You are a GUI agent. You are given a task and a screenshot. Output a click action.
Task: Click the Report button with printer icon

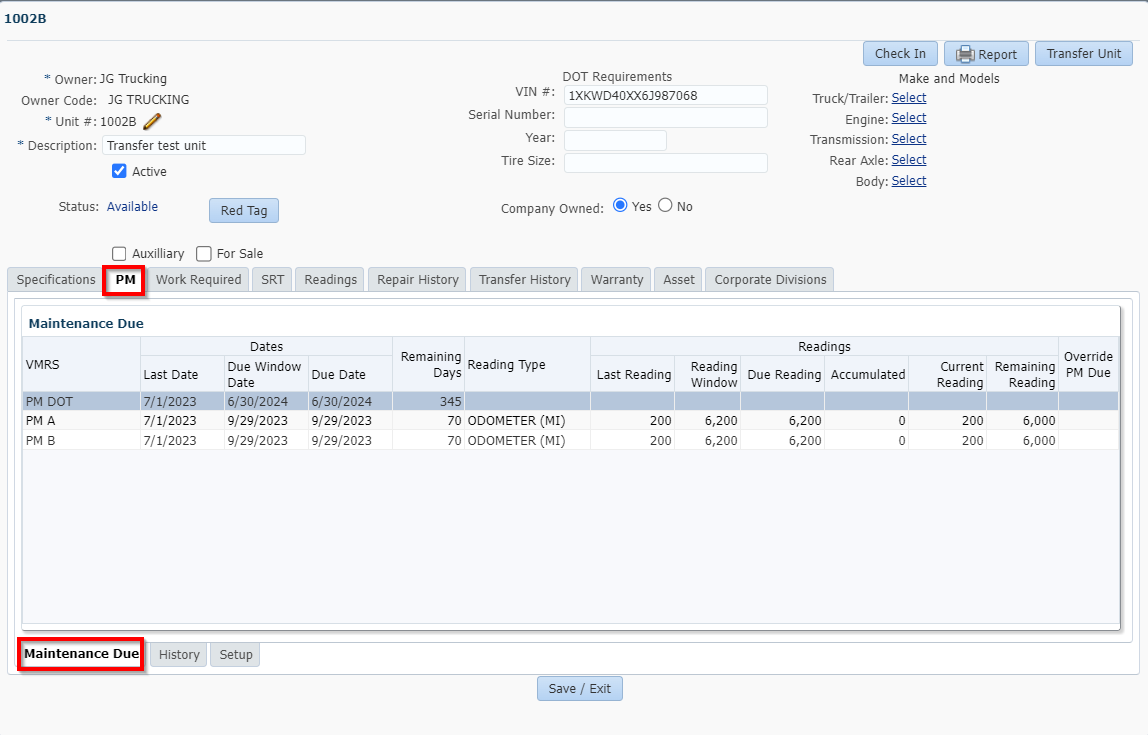[x=985, y=54]
